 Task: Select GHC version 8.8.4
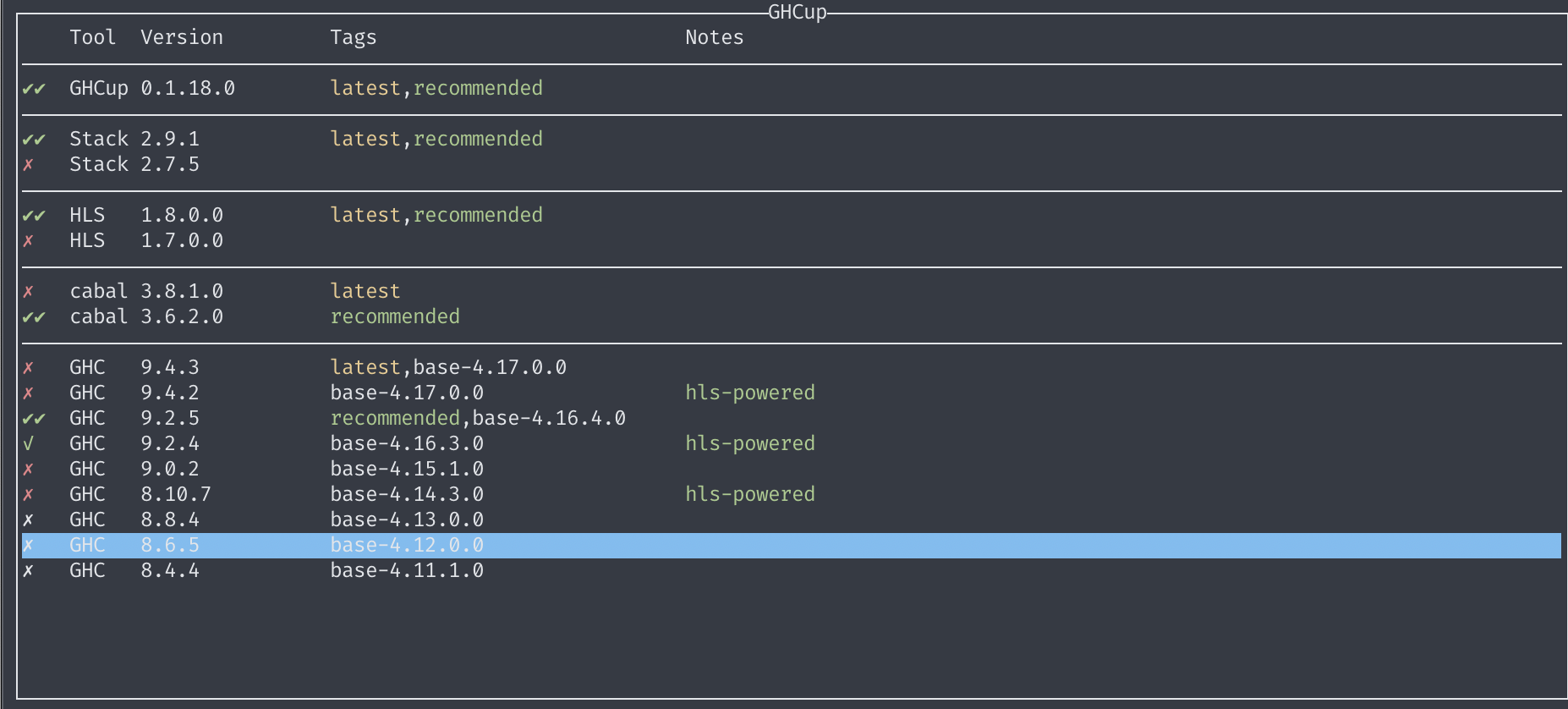(170, 519)
